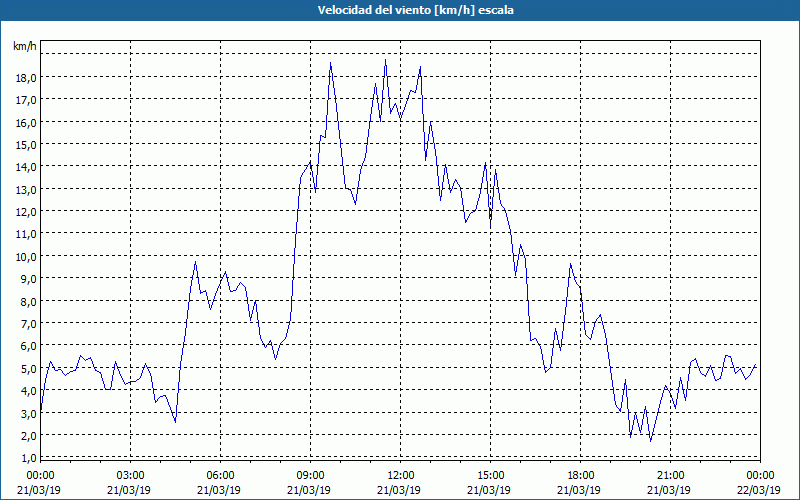This screenshot has height=500, width=800.
Task: Click the 10,0 y-axis value
Action: click(x=26, y=257)
